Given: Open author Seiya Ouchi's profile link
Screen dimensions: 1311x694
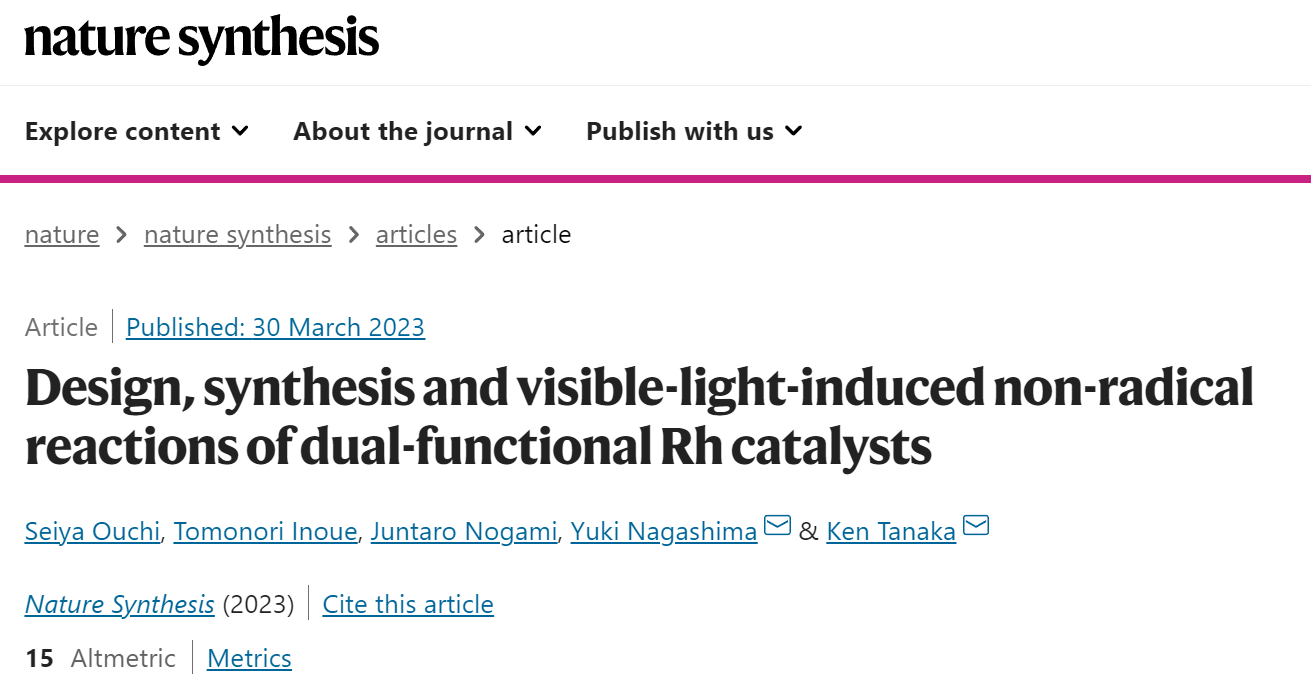Looking at the screenshot, I should click(92, 531).
